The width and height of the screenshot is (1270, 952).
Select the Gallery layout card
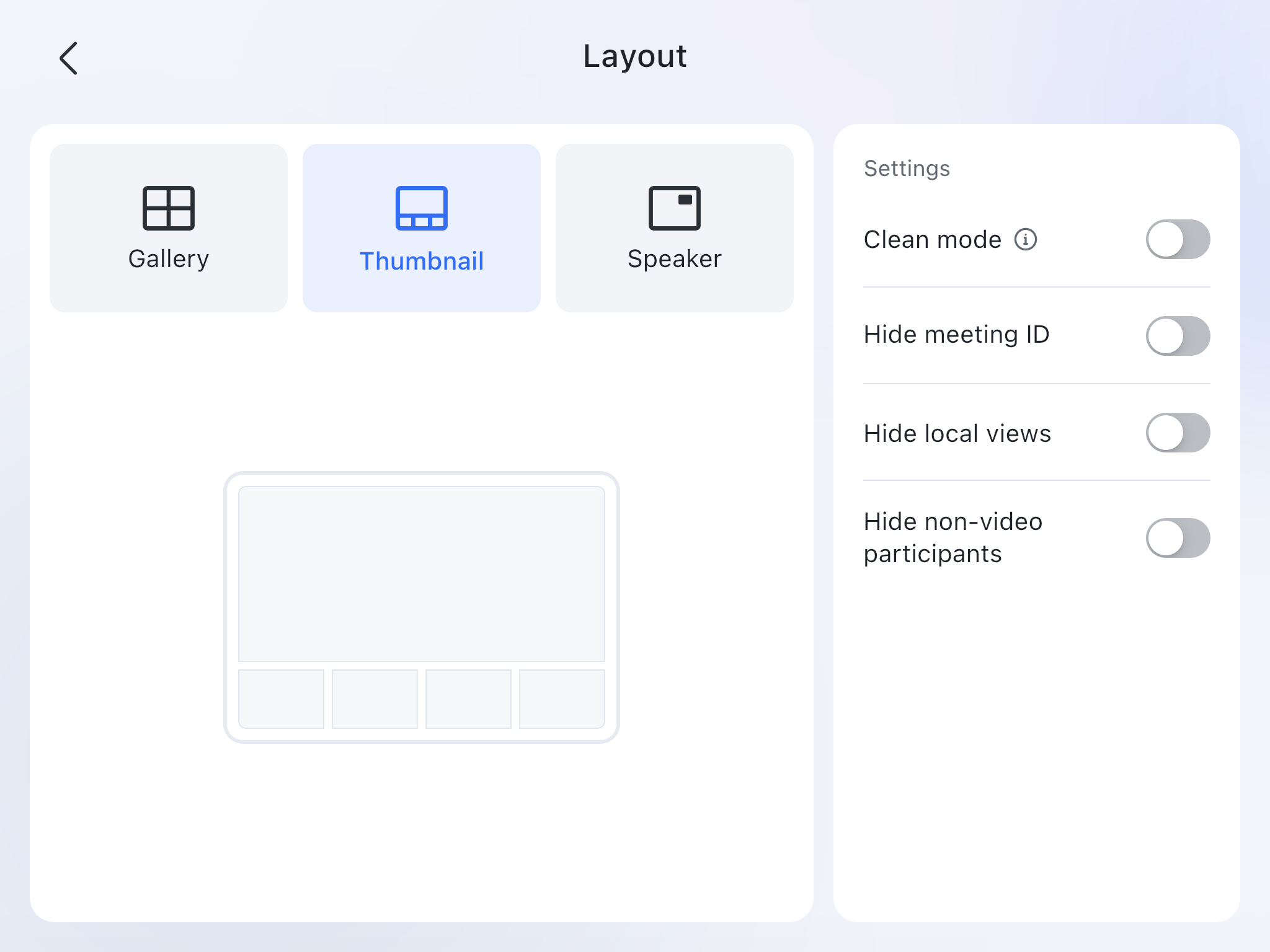tap(167, 227)
